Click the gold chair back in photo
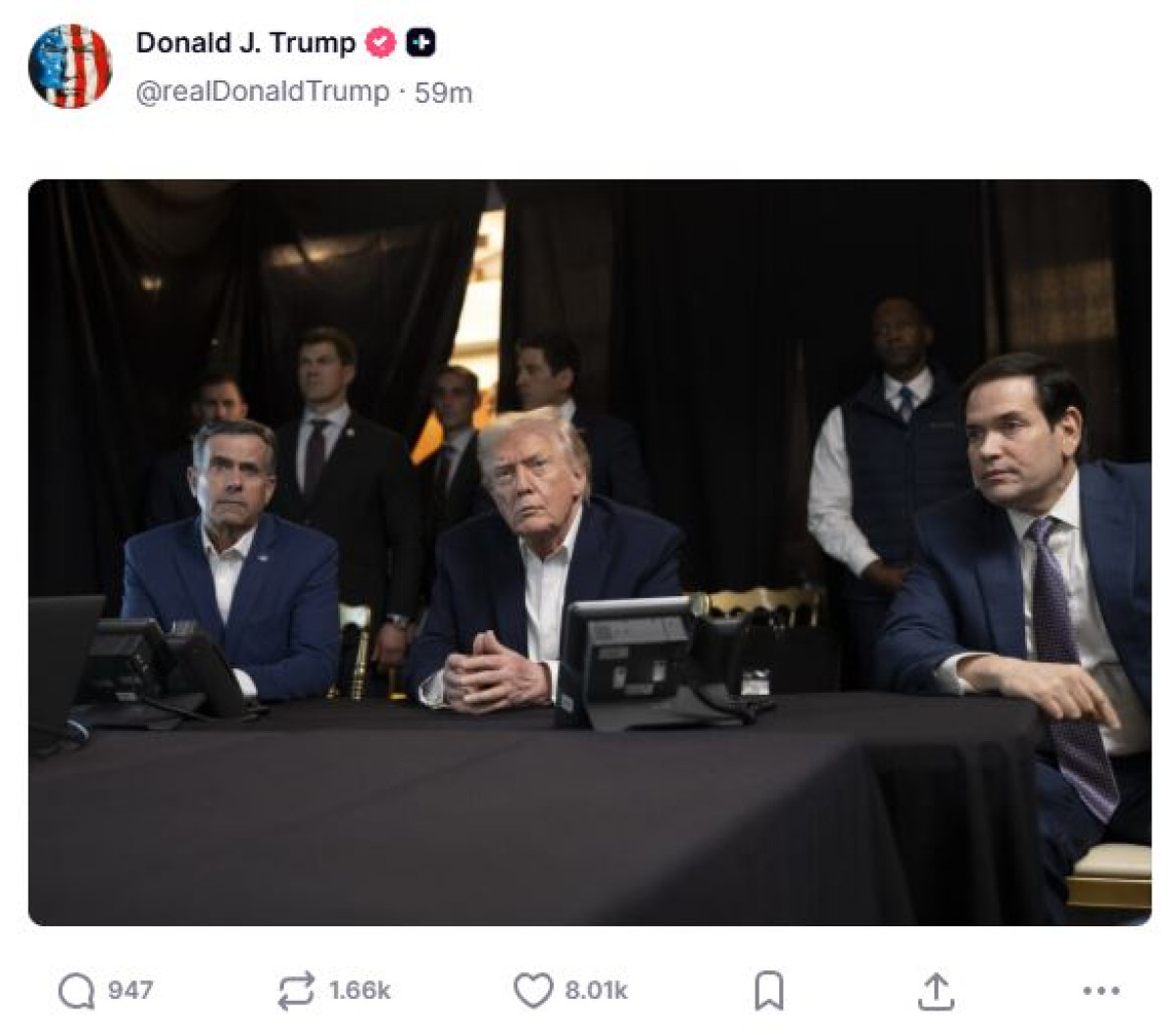 point(766,606)
